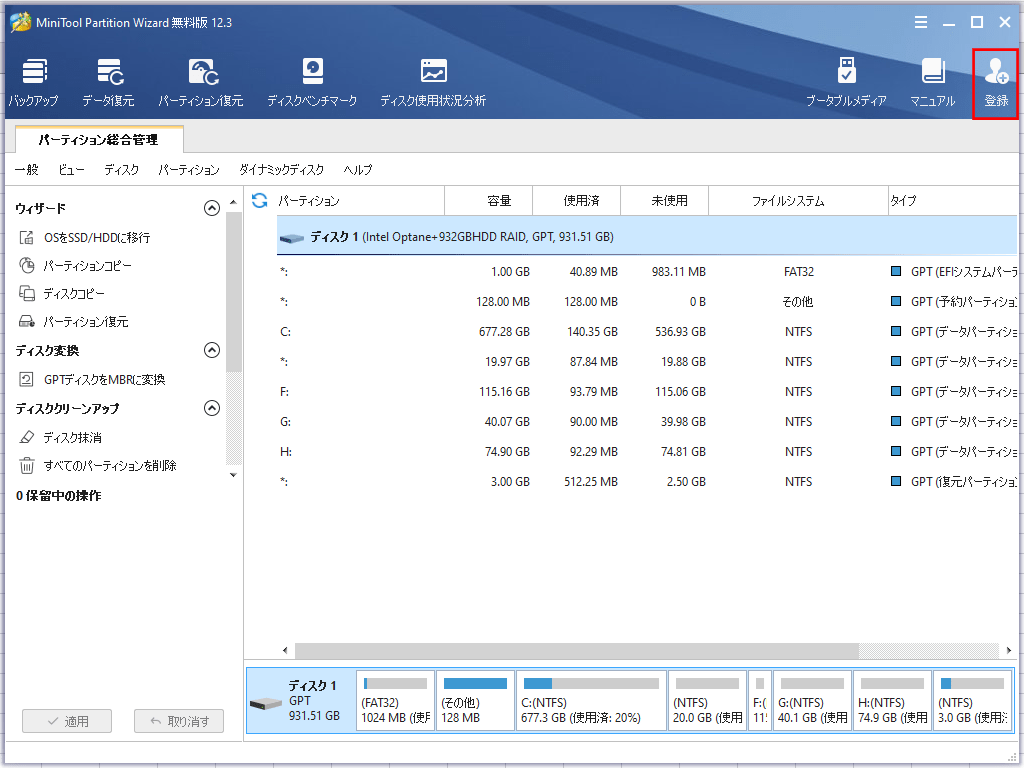Click sidebar scrollbar up arrow
The width and height of the screenshot is (1024, 768).
click(233, 202)
